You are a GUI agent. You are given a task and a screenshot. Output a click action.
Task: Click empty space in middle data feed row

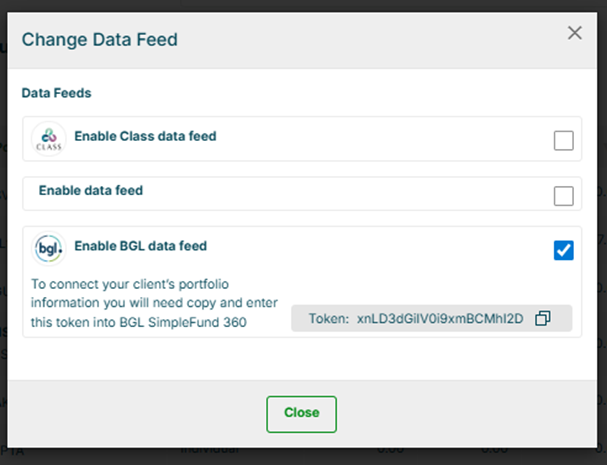350,195
